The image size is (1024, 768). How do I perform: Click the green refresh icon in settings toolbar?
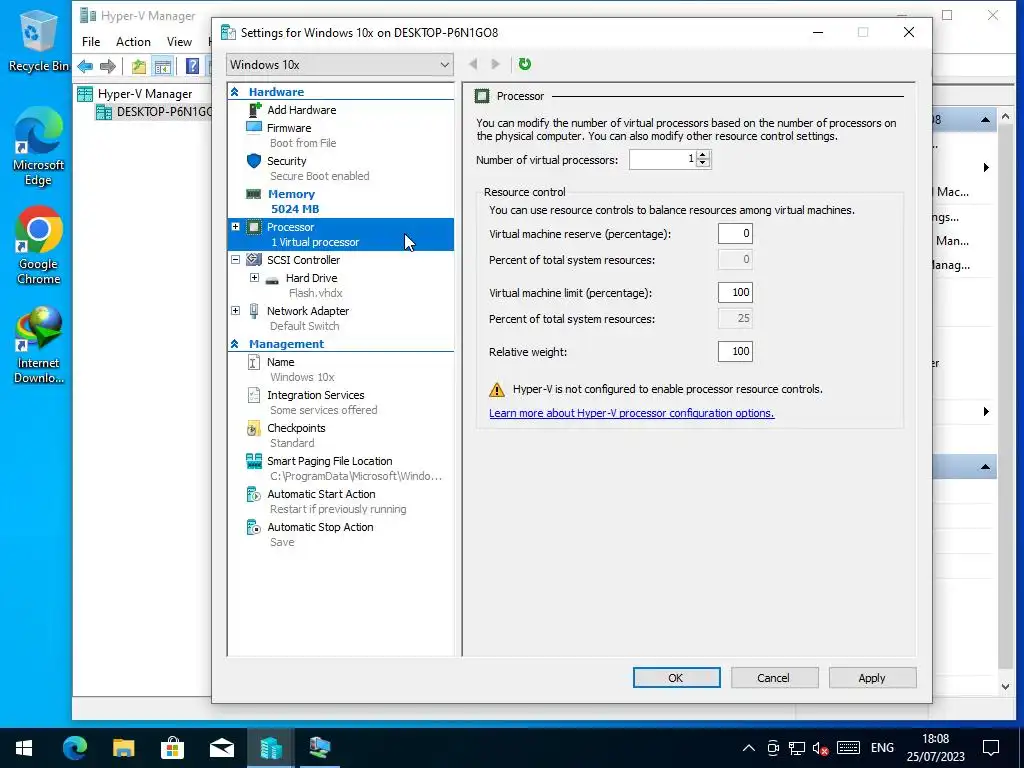(x=524, y=64)
